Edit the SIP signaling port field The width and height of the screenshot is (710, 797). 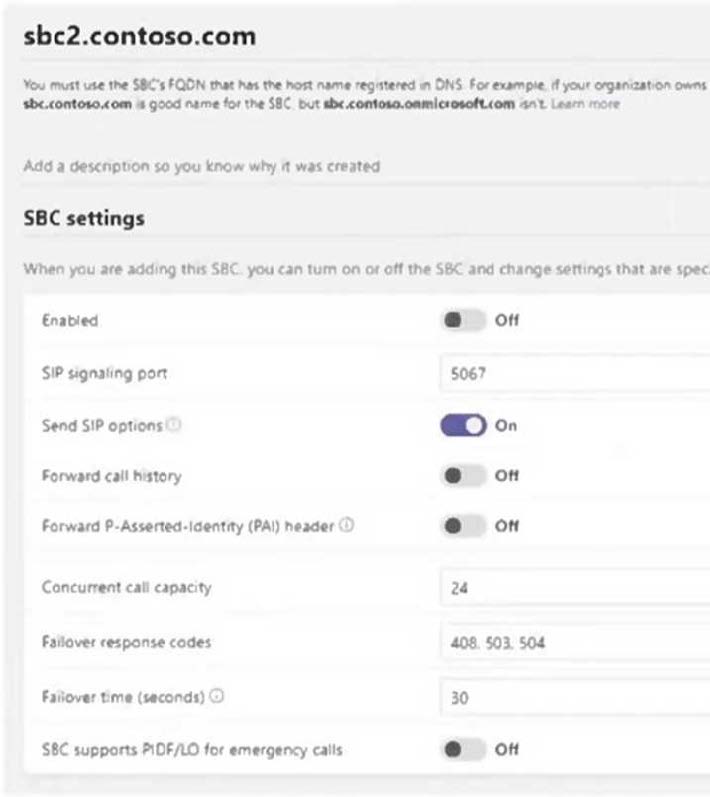coord(575,374)
